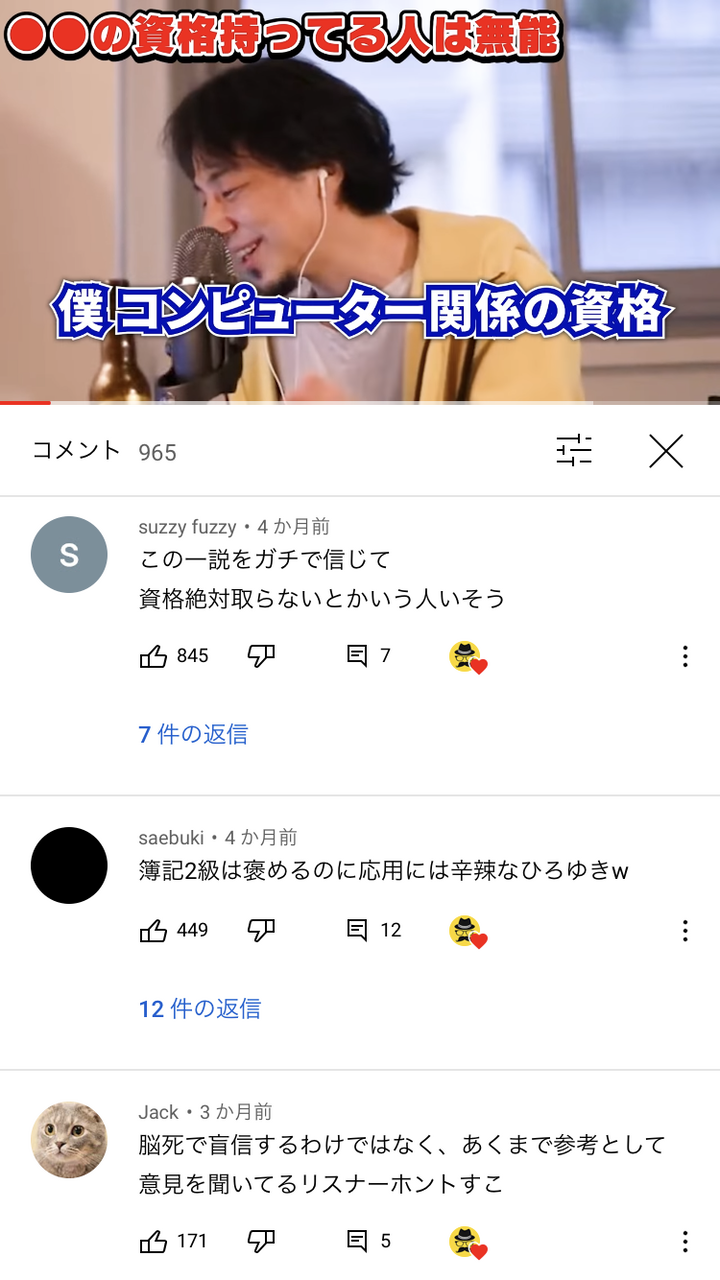The image size is (720, 1280).
Task: Open saebuki's channel name link
Action: [171, 838]
